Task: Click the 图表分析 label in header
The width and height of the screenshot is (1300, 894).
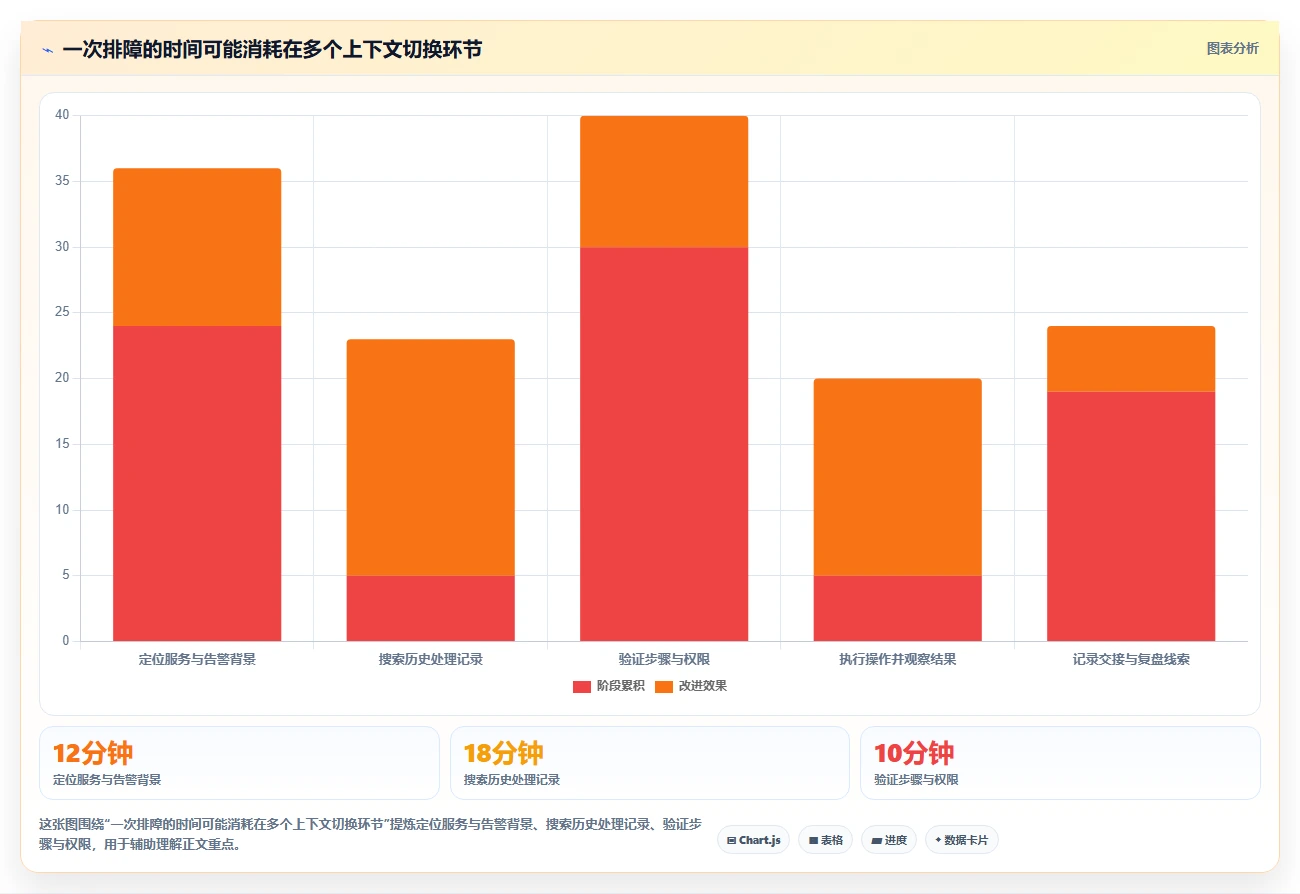Action: coord(1232,48)
